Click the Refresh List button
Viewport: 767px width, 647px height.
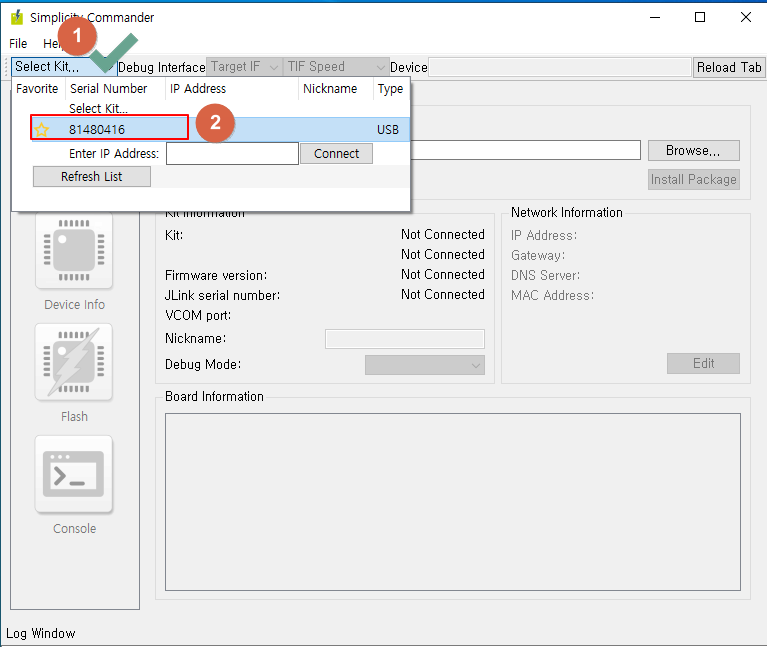[91, 177]
